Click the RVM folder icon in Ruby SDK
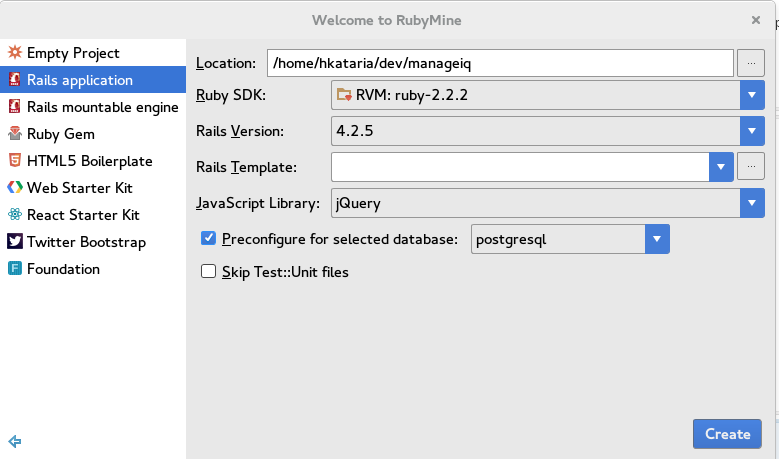This screenshot has height=459, width=779. tap(344, 94)
